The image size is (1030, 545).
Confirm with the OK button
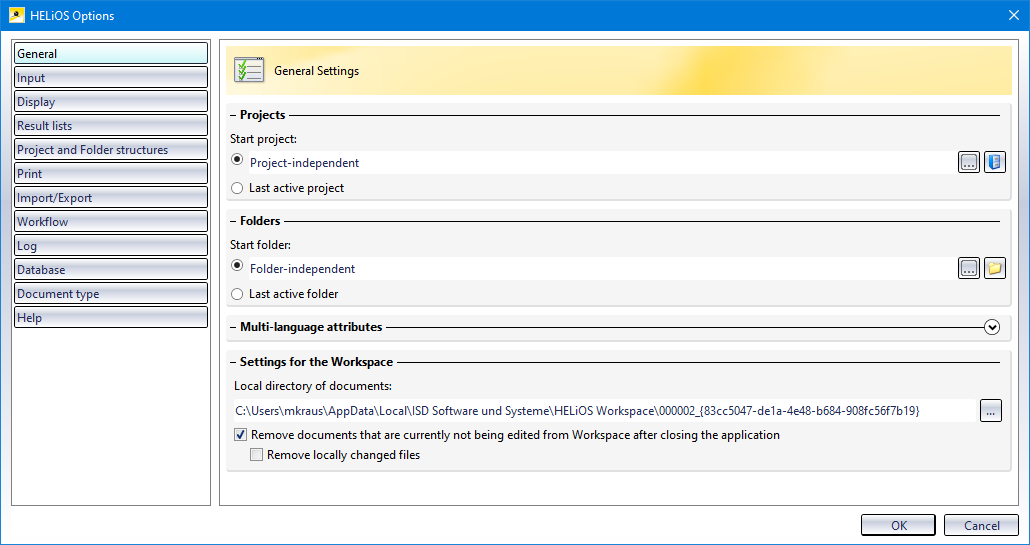coord(899,525)
